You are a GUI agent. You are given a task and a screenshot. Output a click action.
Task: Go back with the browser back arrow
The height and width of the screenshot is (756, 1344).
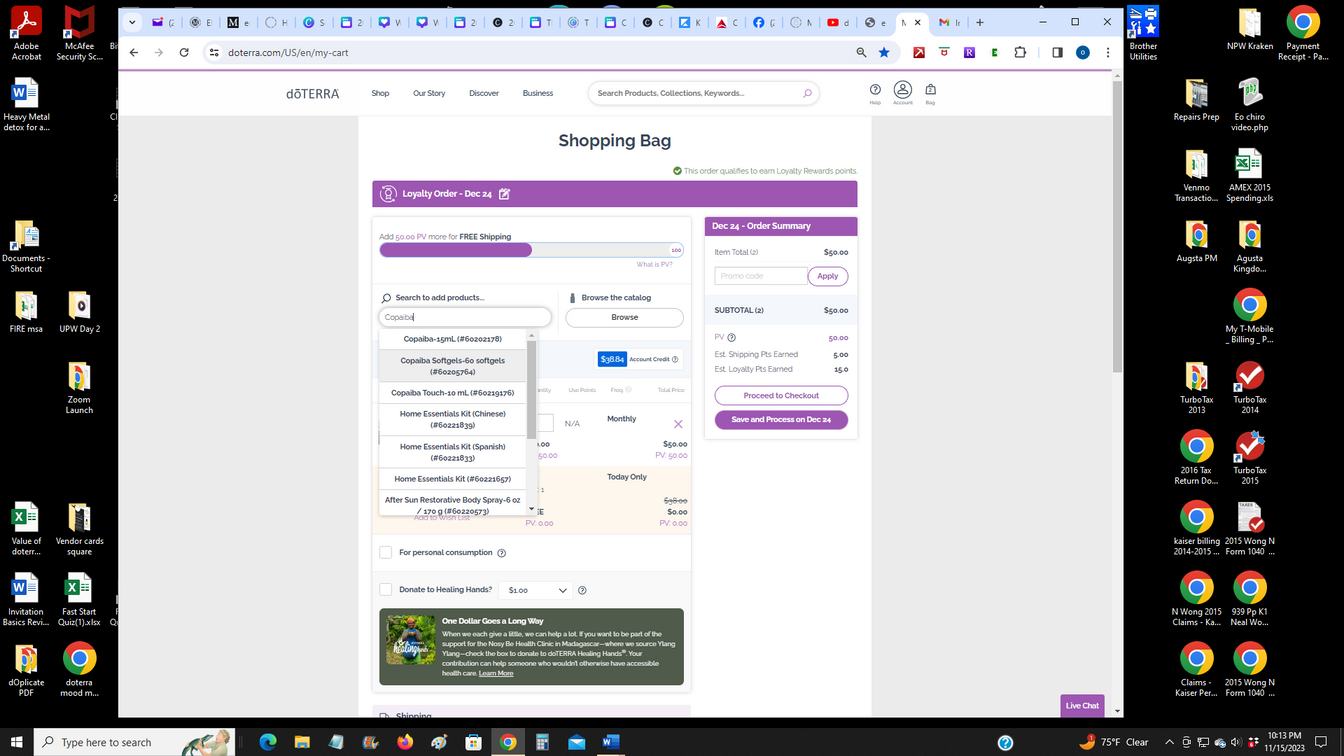tap(134, 52)
